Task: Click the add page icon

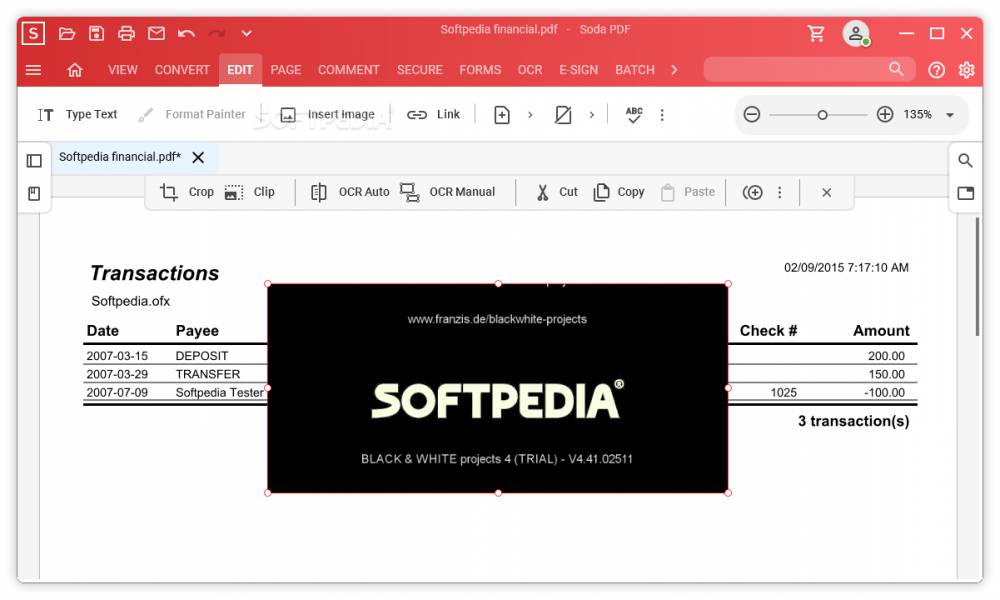Action: (x=502, y=115)
